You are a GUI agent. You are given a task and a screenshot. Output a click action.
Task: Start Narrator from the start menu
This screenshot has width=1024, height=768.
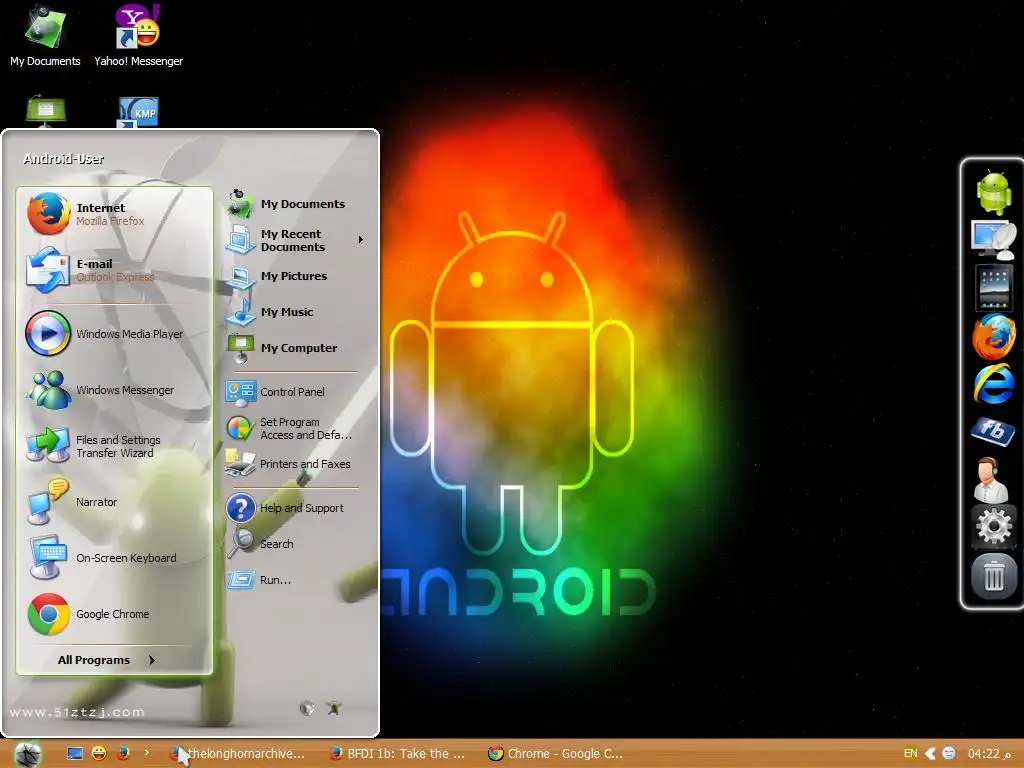point(114,502)
